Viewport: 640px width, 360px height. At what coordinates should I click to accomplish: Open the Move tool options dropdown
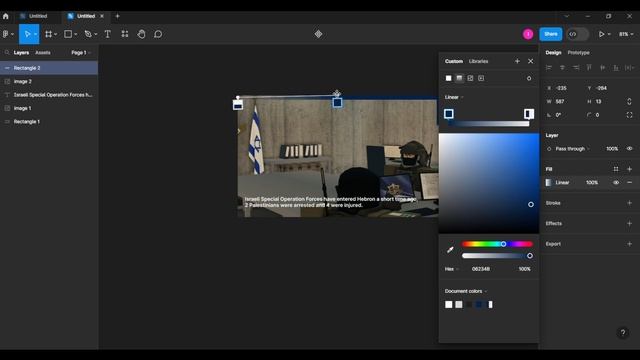[x=36, y=34]
